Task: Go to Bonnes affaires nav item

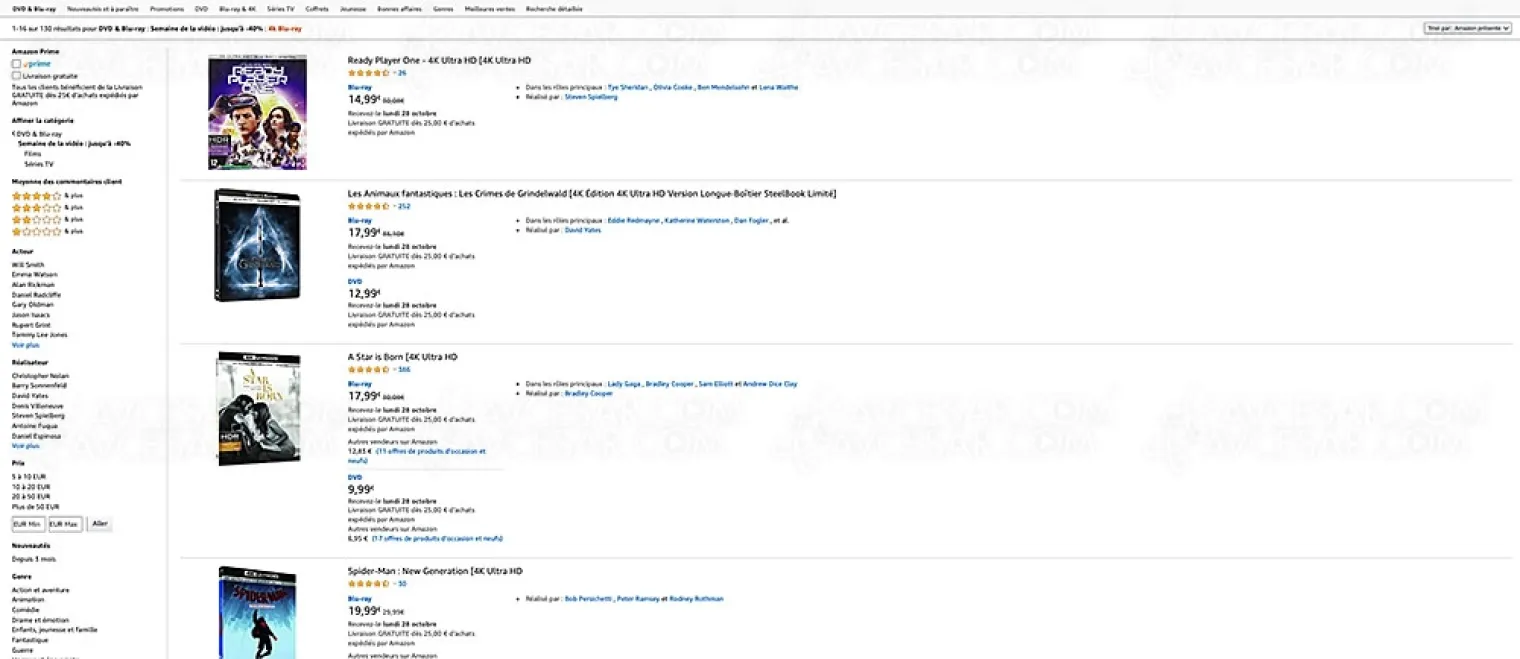Action: (400, 8)
